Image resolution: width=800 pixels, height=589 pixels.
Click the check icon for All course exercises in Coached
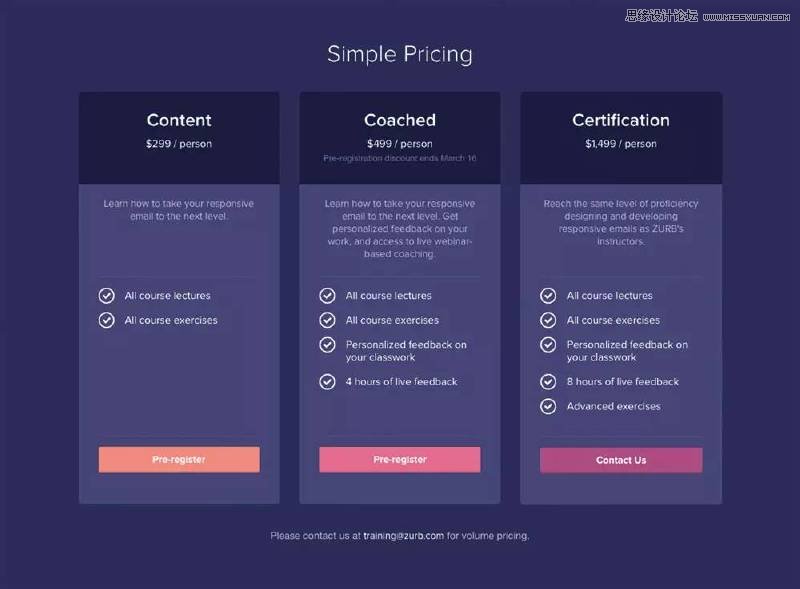(x=328, y=320)
